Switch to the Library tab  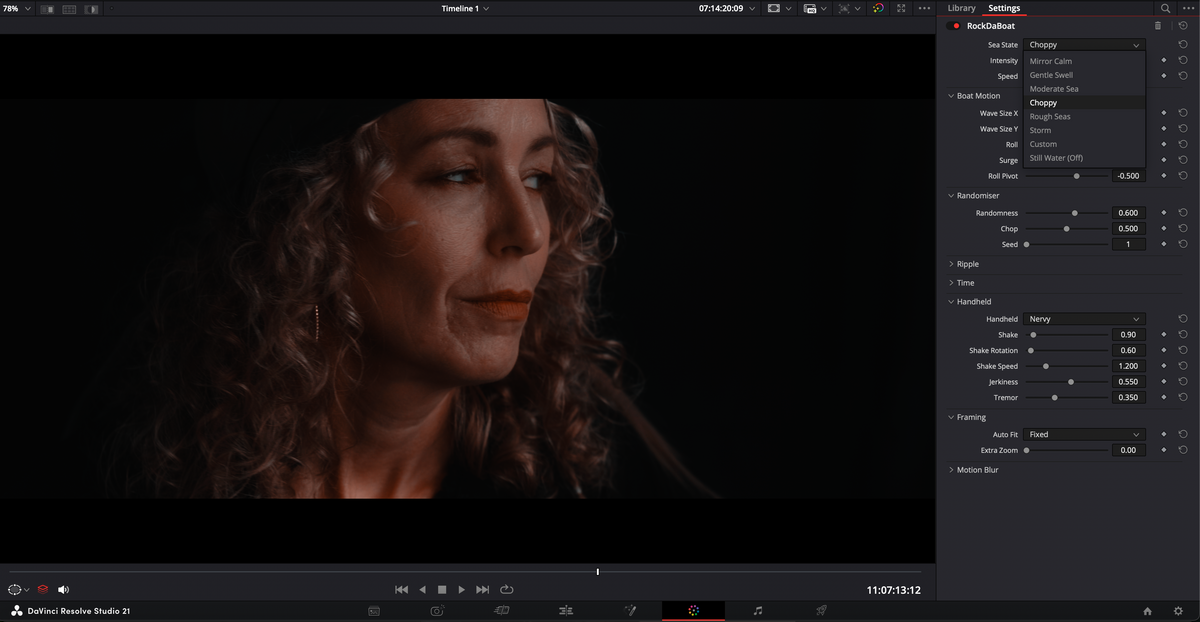coord(961,8)
